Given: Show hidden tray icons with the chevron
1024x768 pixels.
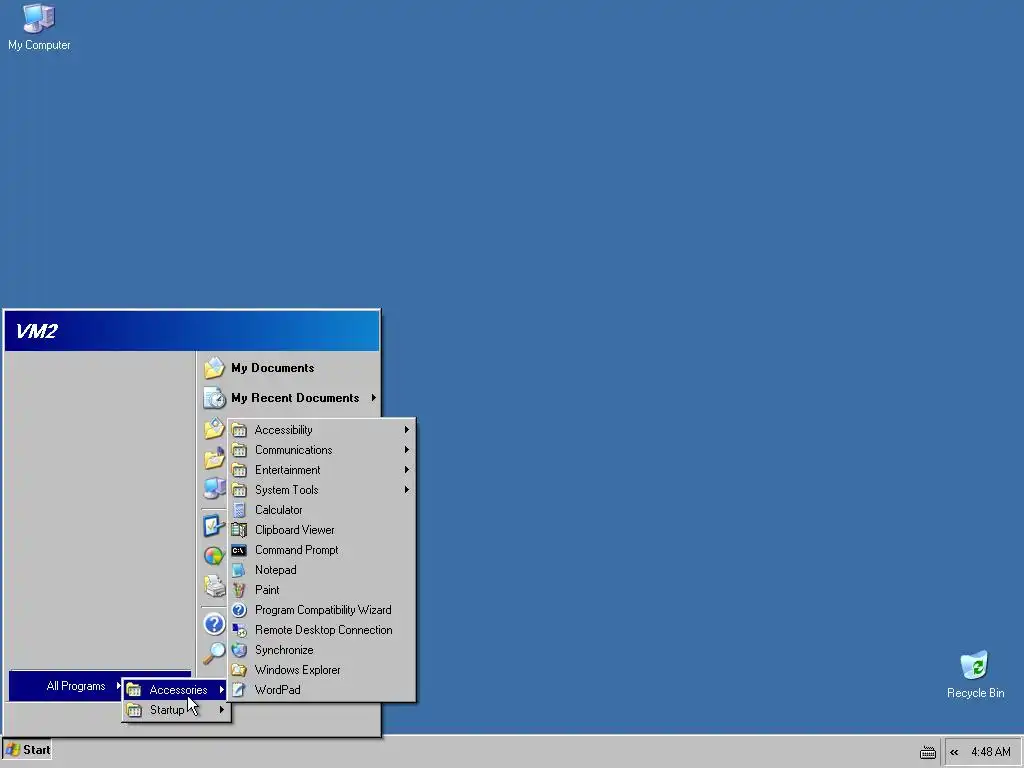Looking at the screenshot, I should click(954, 752).
